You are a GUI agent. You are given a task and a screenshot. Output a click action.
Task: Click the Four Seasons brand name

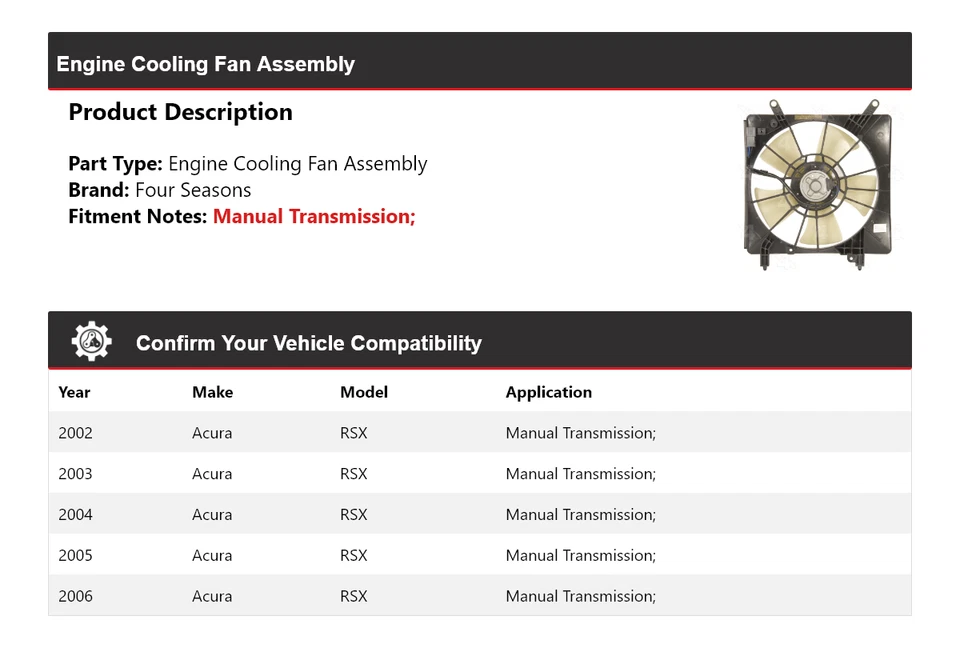tap(193, 190)
